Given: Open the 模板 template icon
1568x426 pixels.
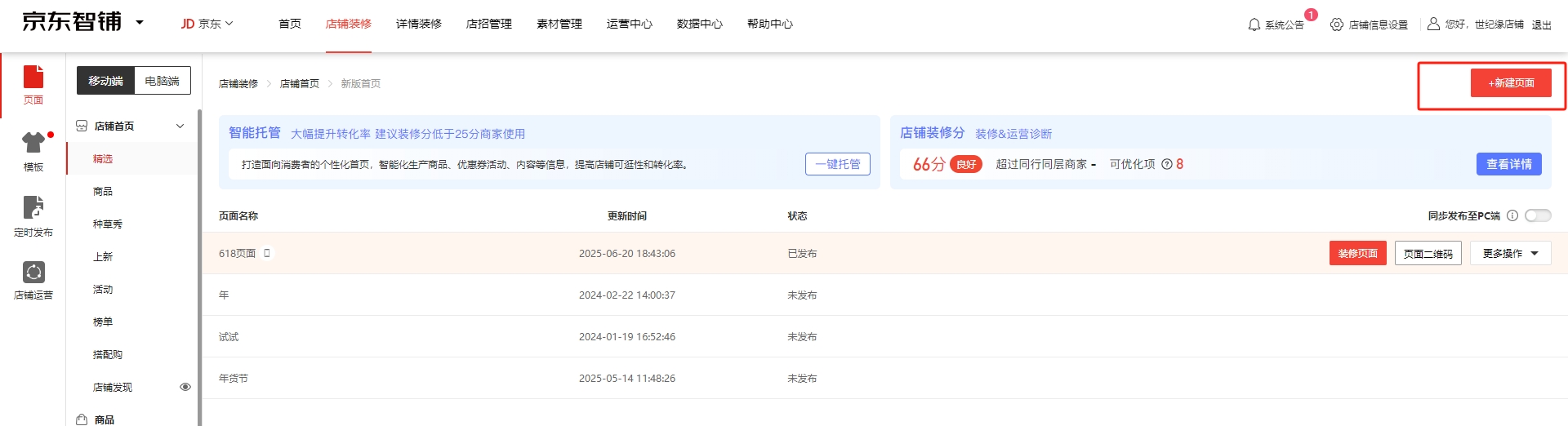Looking at the screenshot, I should point(33,143).
